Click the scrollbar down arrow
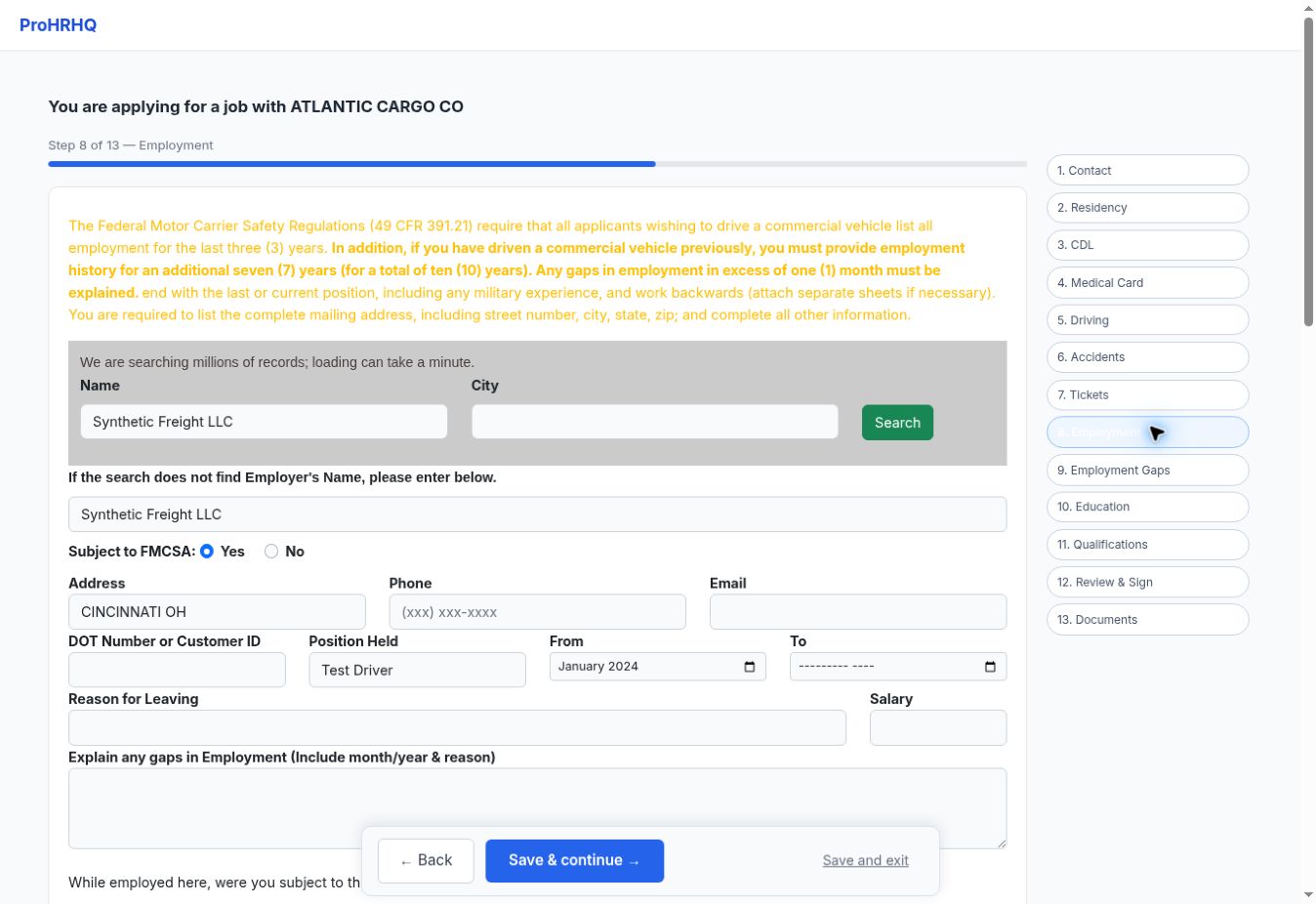1316x904 pixels. tap(1308, 895)
